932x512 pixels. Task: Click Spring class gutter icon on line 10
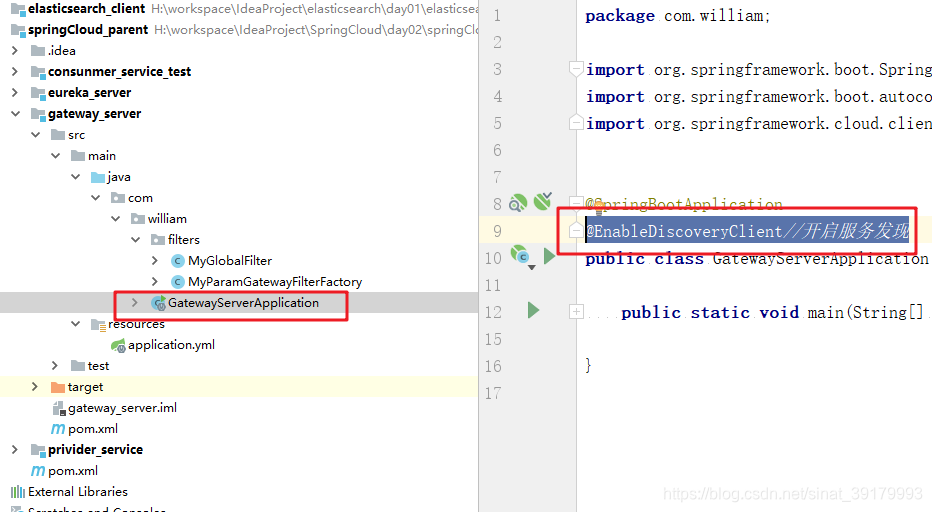522,256
